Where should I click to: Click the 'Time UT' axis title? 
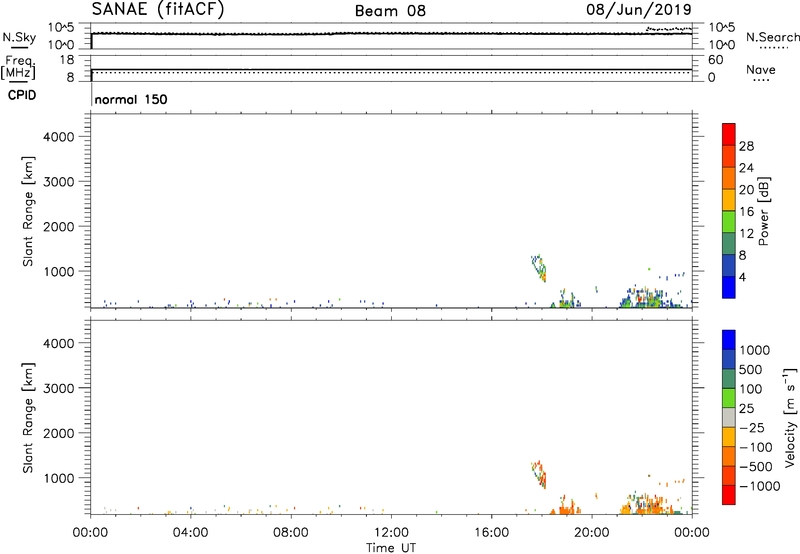[391, 548]
